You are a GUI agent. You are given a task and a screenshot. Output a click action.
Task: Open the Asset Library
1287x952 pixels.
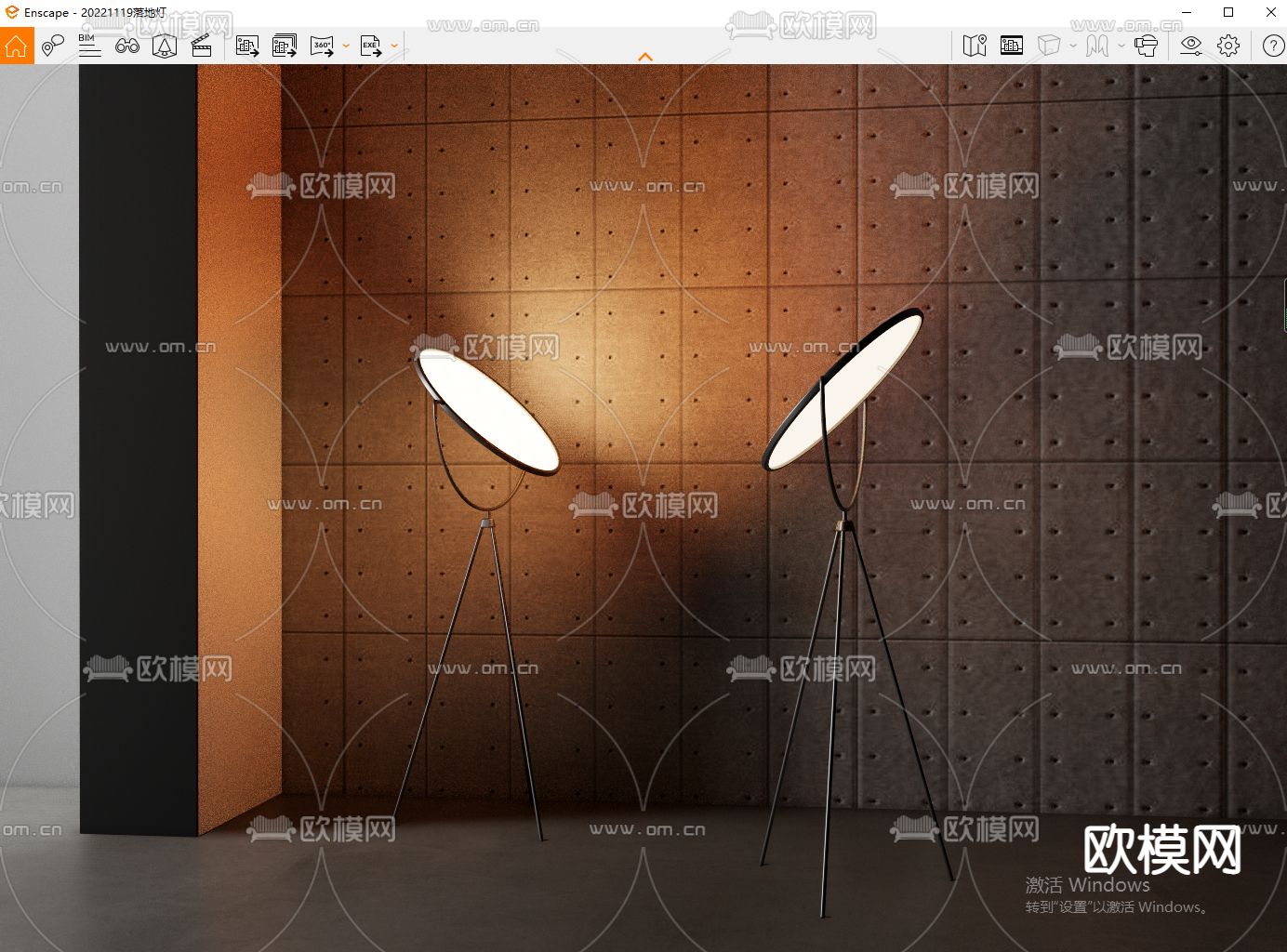165,46
